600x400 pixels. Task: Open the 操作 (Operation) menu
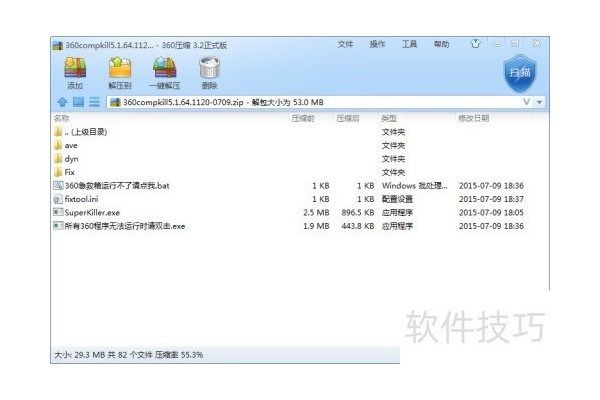(x=377, y=44)
